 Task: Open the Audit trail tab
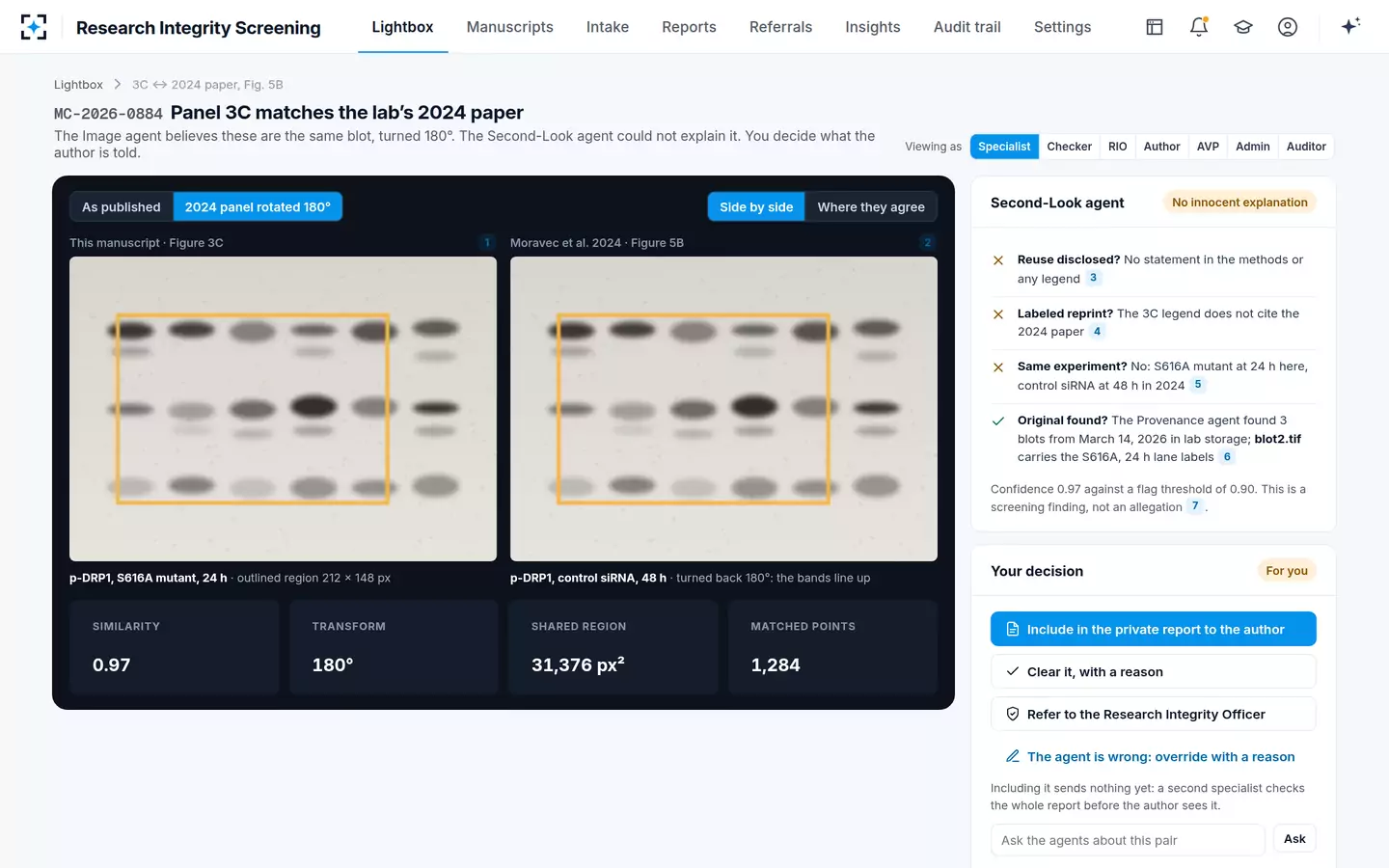pyautogui.click(x=967, y=27)
